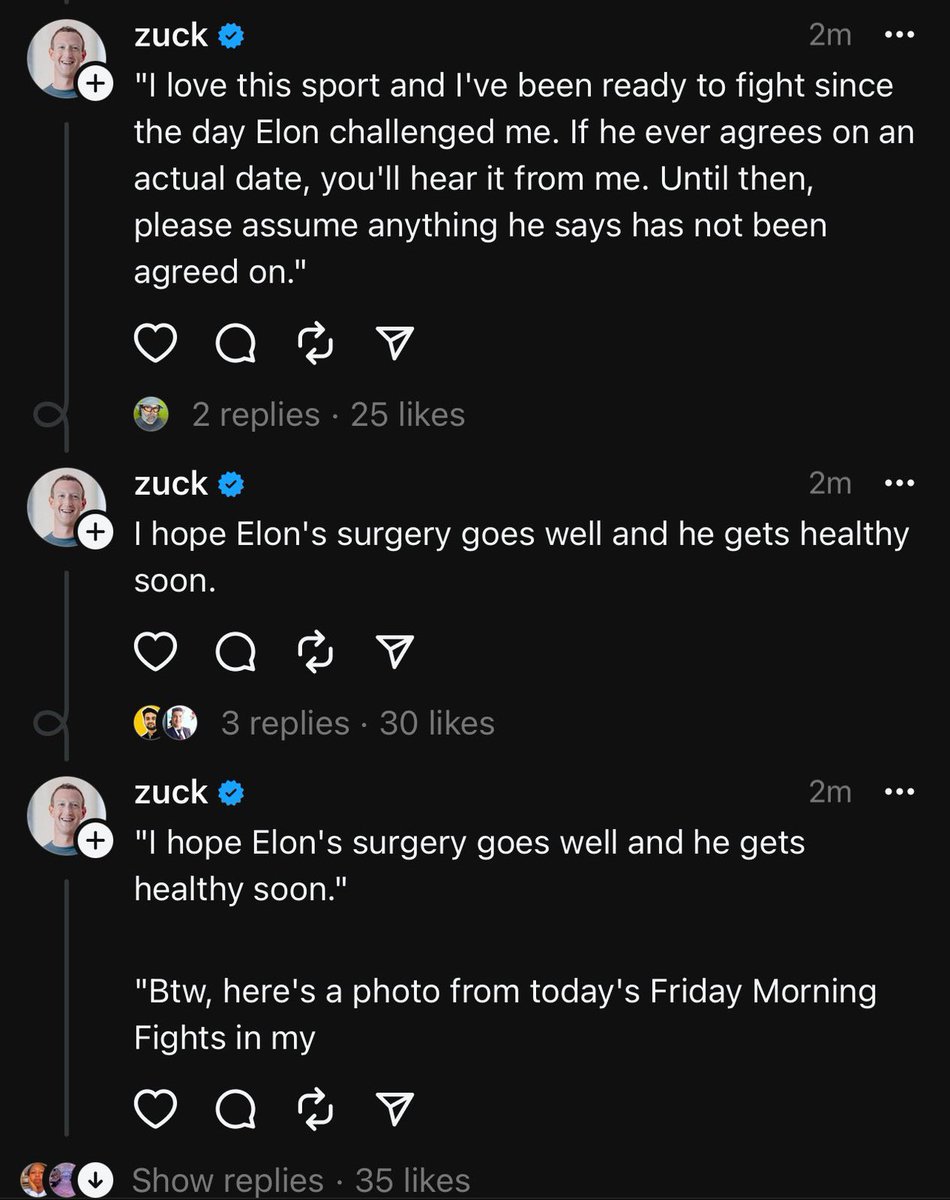This screenshot has width=950, height=1200.
Task: Open '3 replies' under second post
Action: pos(285,723)
